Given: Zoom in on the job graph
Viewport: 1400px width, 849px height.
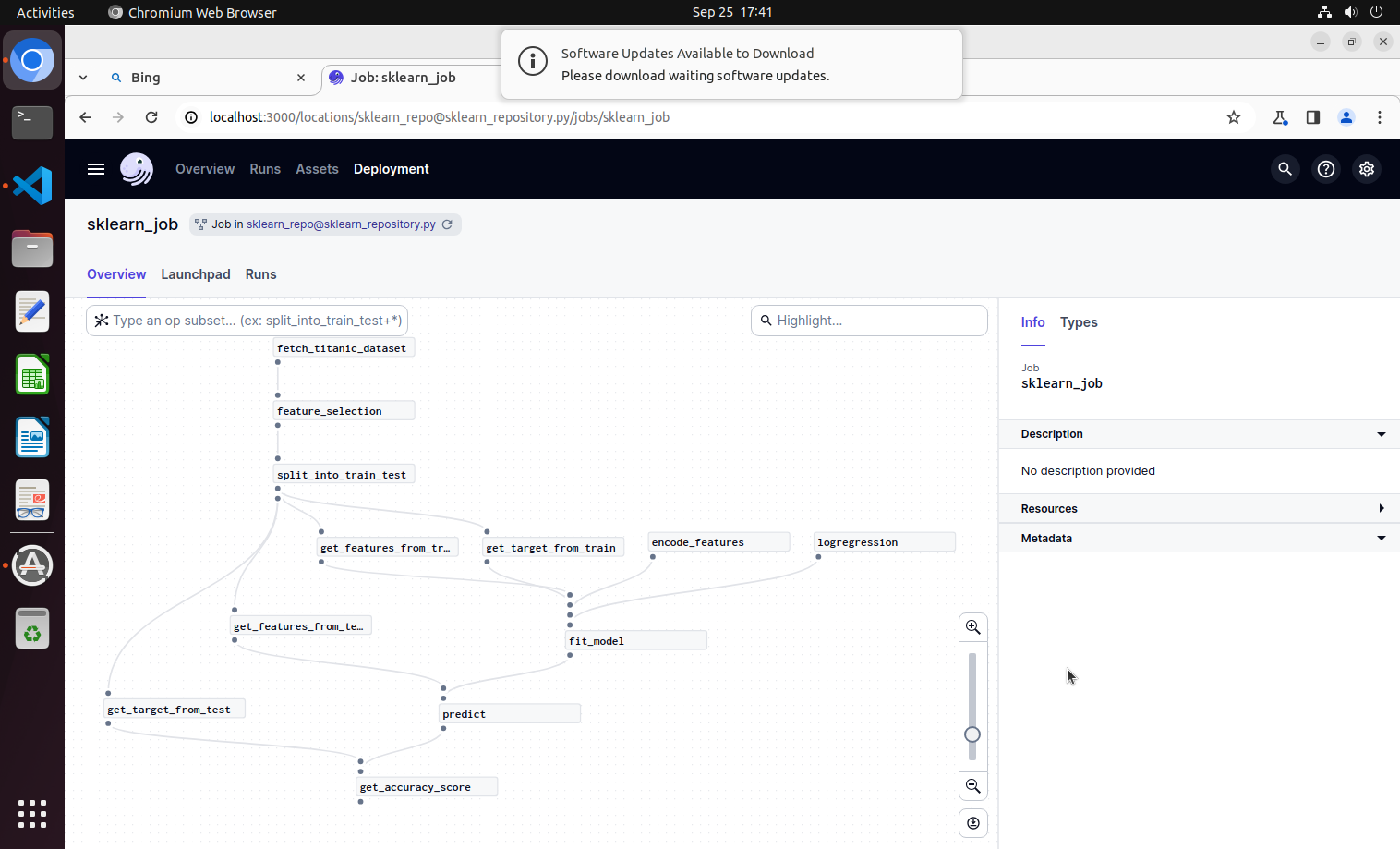Looking at the screenshot, I should 973,627.
